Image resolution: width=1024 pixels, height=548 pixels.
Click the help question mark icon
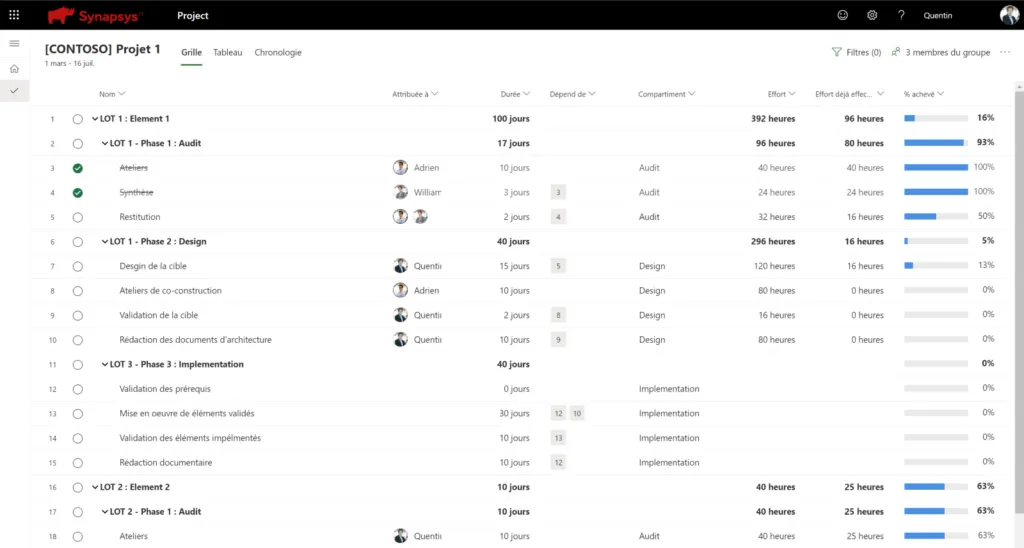pos(901,15)
